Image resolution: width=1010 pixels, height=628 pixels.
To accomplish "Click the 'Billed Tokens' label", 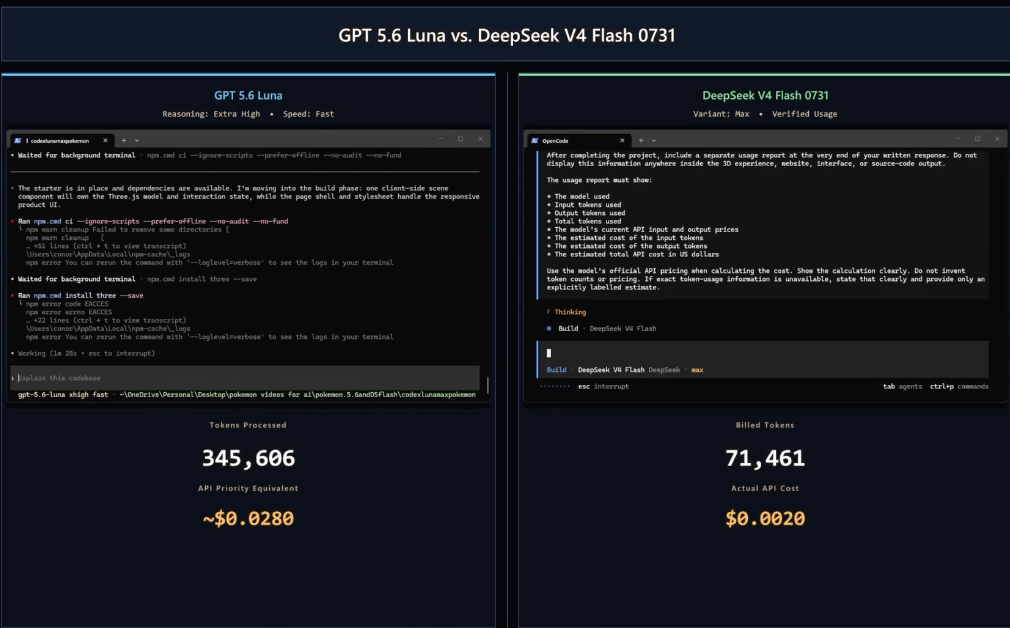I will click(765, 425).
